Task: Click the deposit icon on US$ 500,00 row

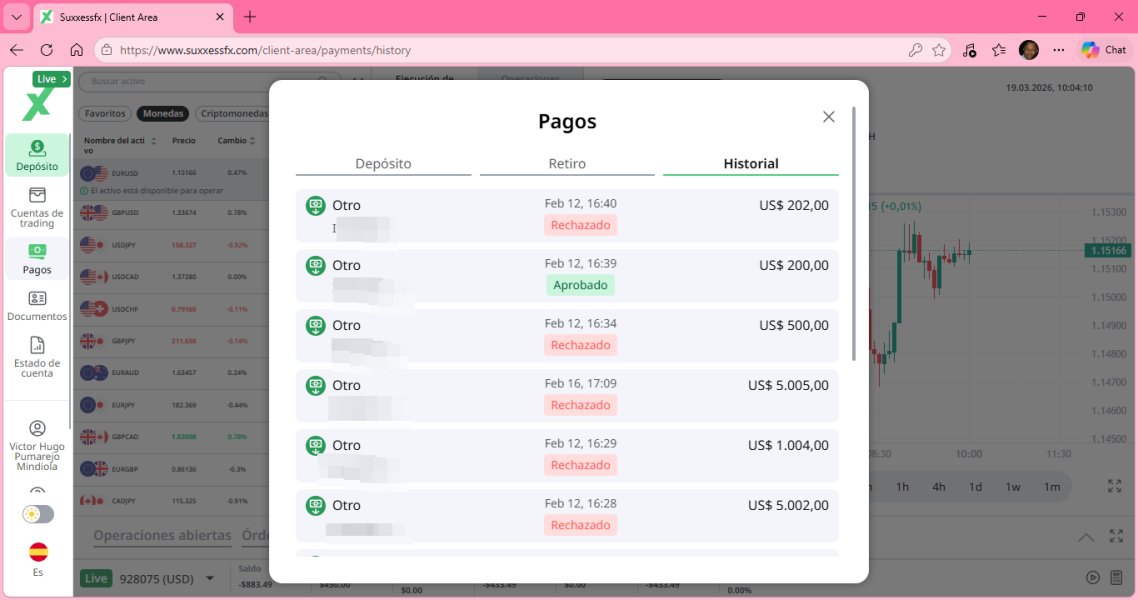Action: click(x=315, y=326)
